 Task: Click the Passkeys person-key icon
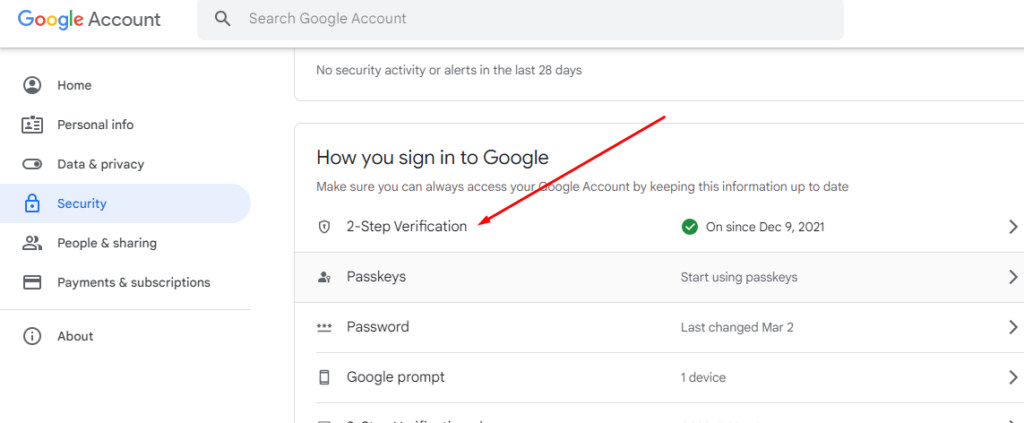click(324, 277)
